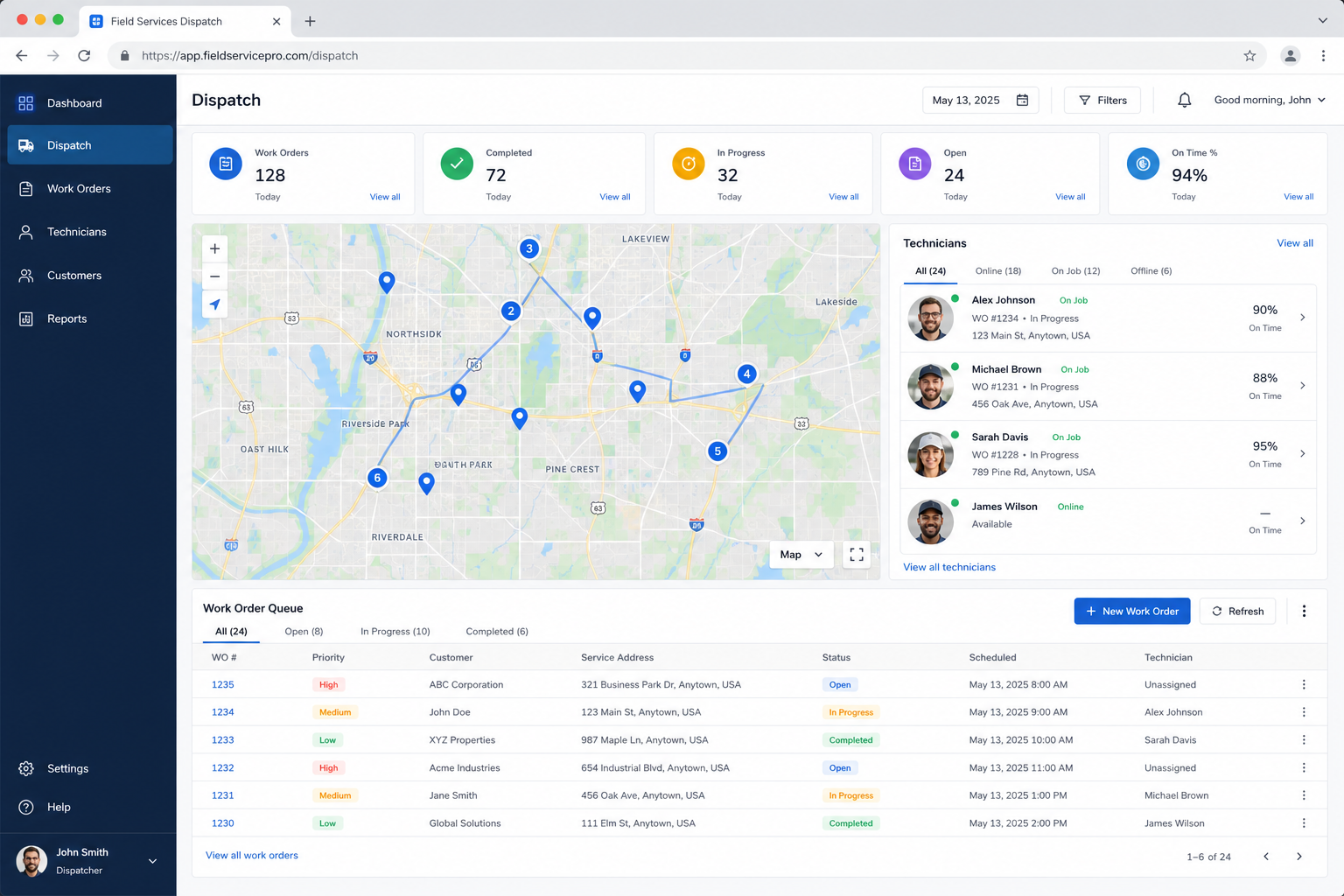The width and height of the screenshot is (1344, 896).
Task: Click View all on On Time % card
Action: tap(1298, 197)
